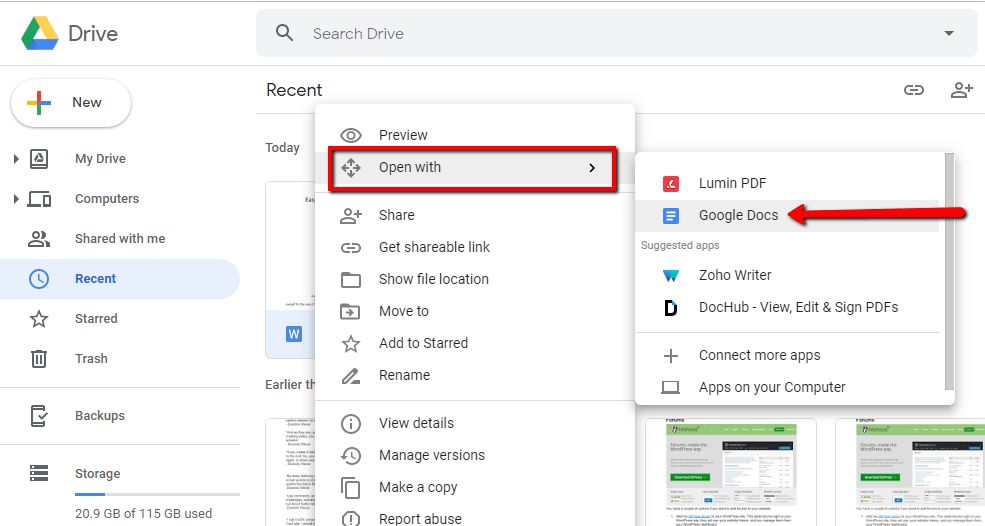Choose Report abuse

coord(475,519)
